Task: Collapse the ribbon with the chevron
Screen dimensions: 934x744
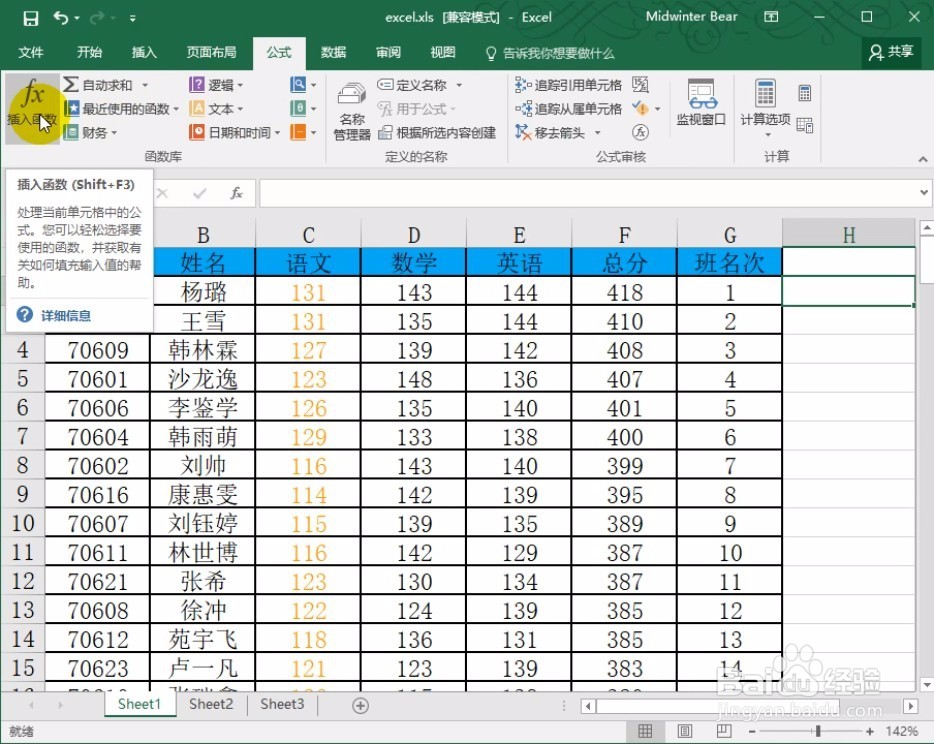Action: (923, 159)
